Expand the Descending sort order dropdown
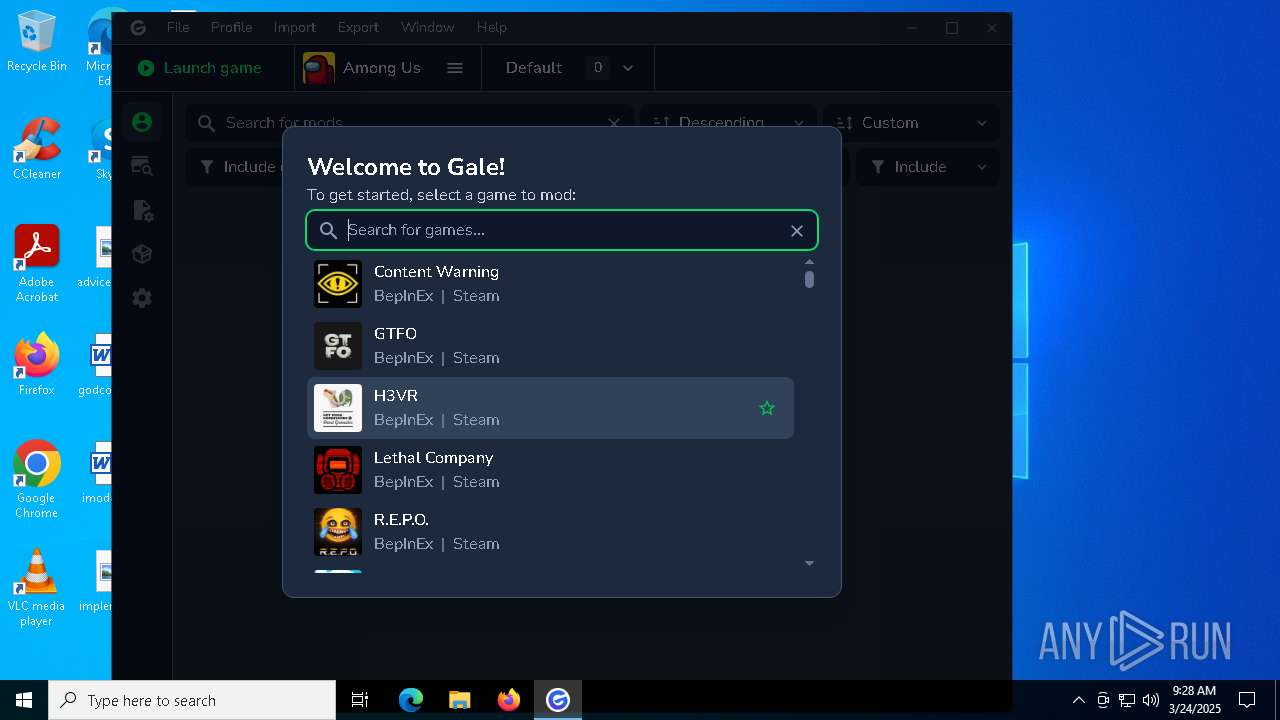Viewport: 1280px width, 720px height. coord(728,123)
